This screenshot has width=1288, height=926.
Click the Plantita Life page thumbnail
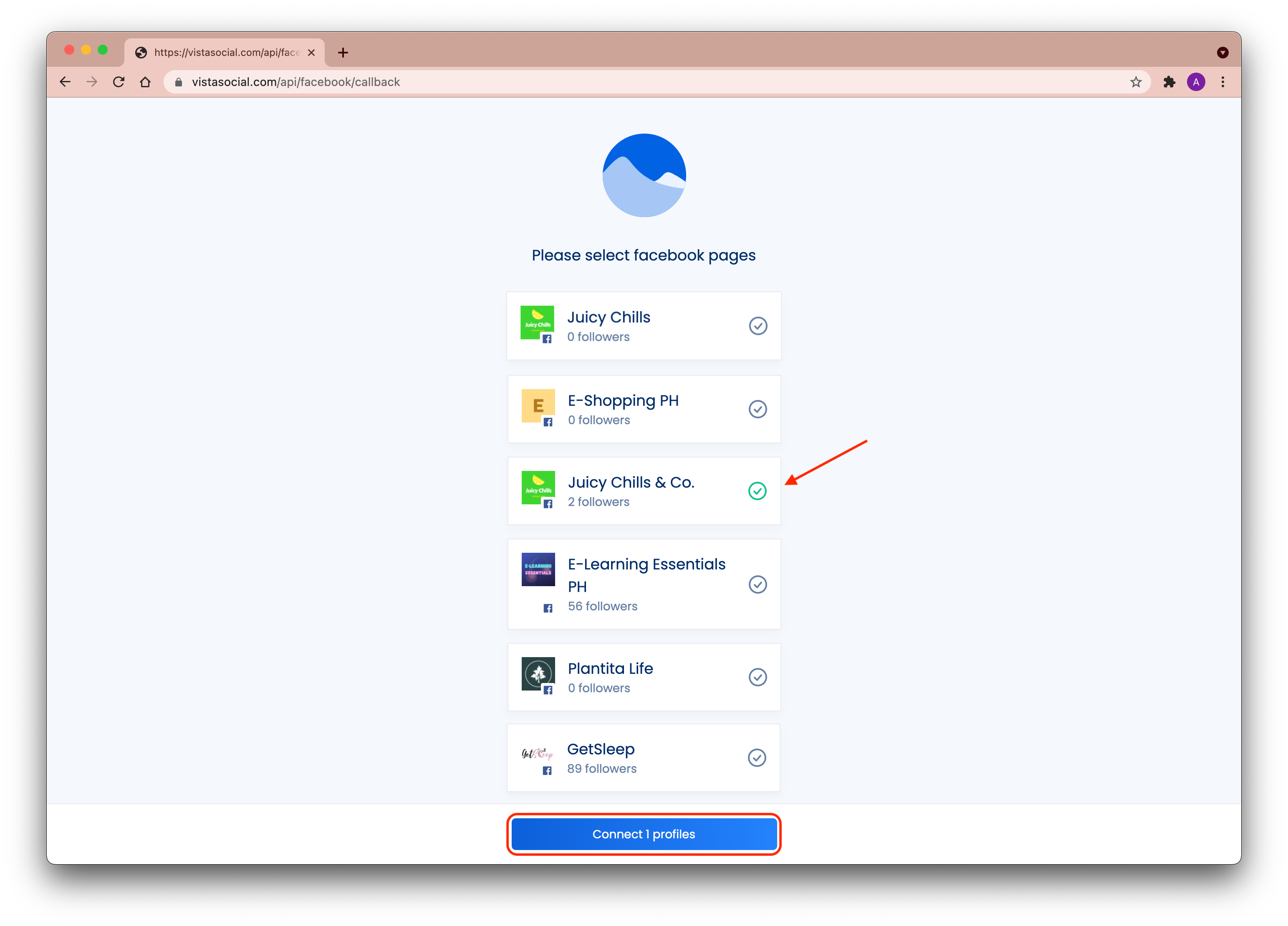(x=538, y=674)
